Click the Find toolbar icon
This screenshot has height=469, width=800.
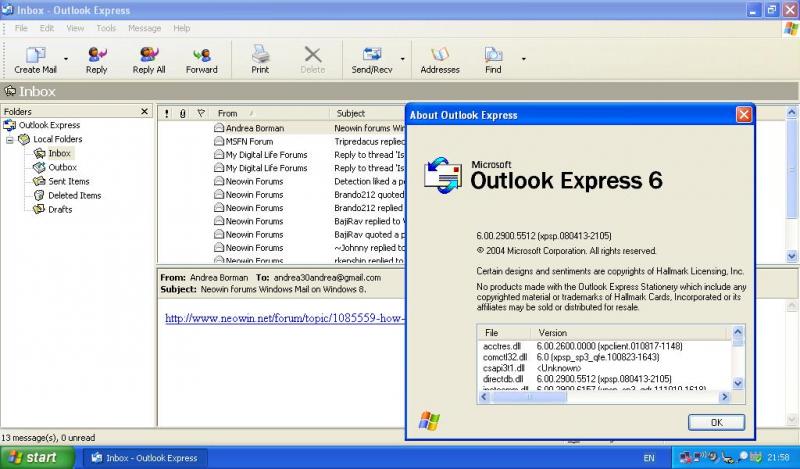click(493, 60)
